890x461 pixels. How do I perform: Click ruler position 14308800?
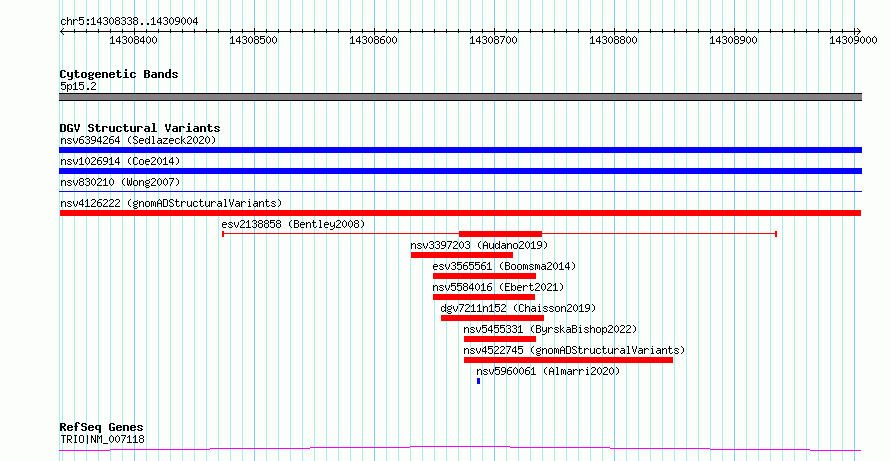point(614,40)
